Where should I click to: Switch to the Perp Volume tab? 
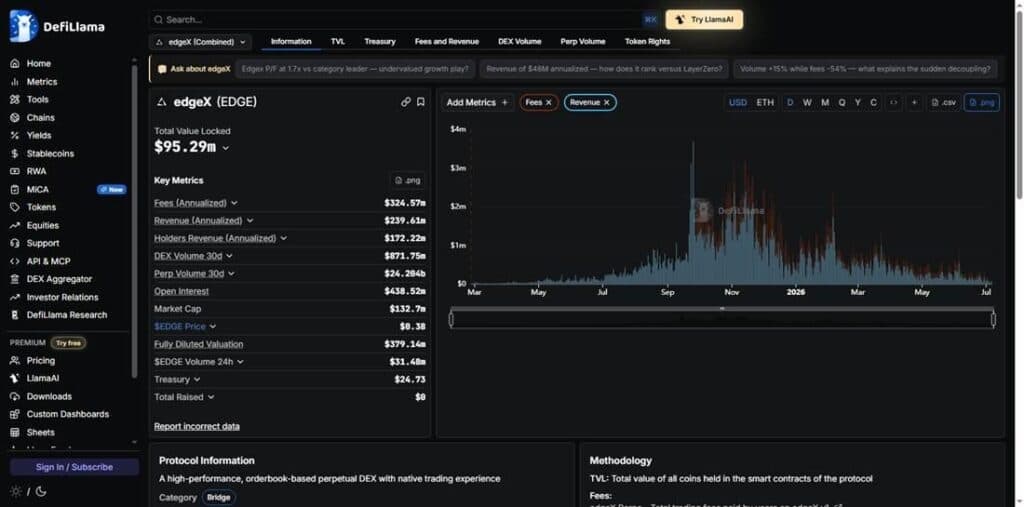coord(583,42)
